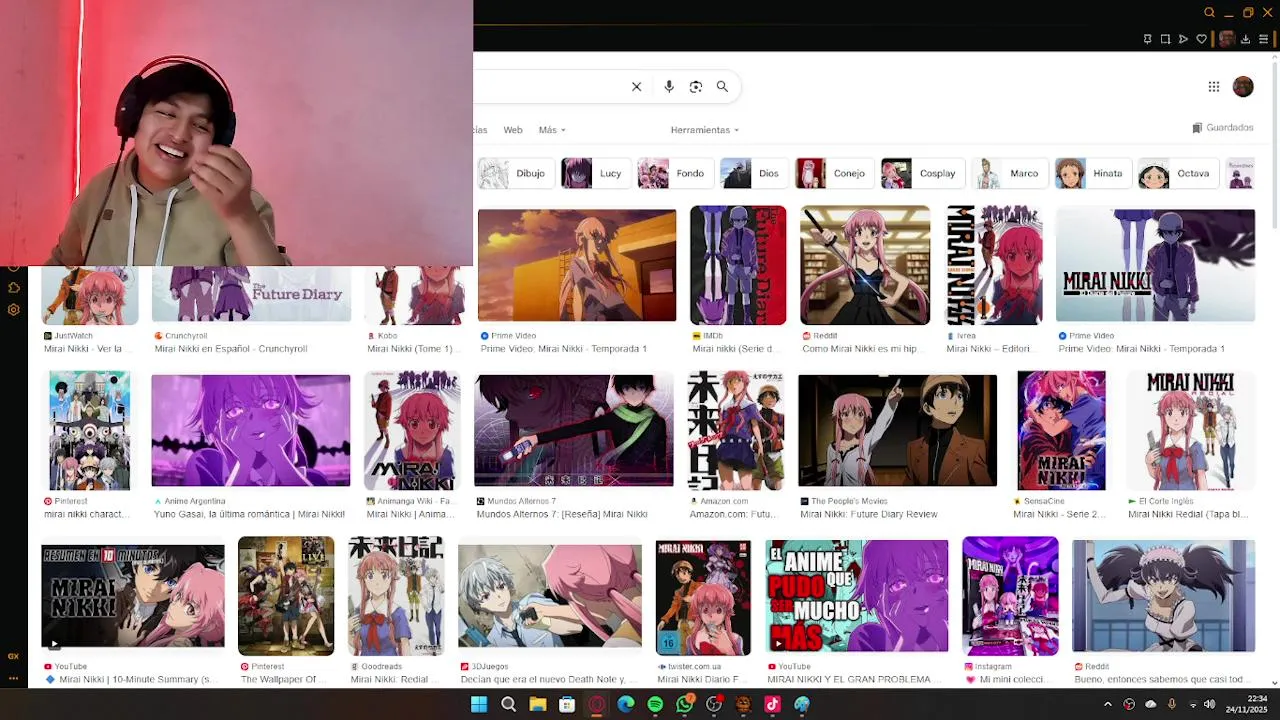The image size is (1280, 720).
Task: Open the IMDb Future Diary poster thumbnail
Action: pos(738,265)
